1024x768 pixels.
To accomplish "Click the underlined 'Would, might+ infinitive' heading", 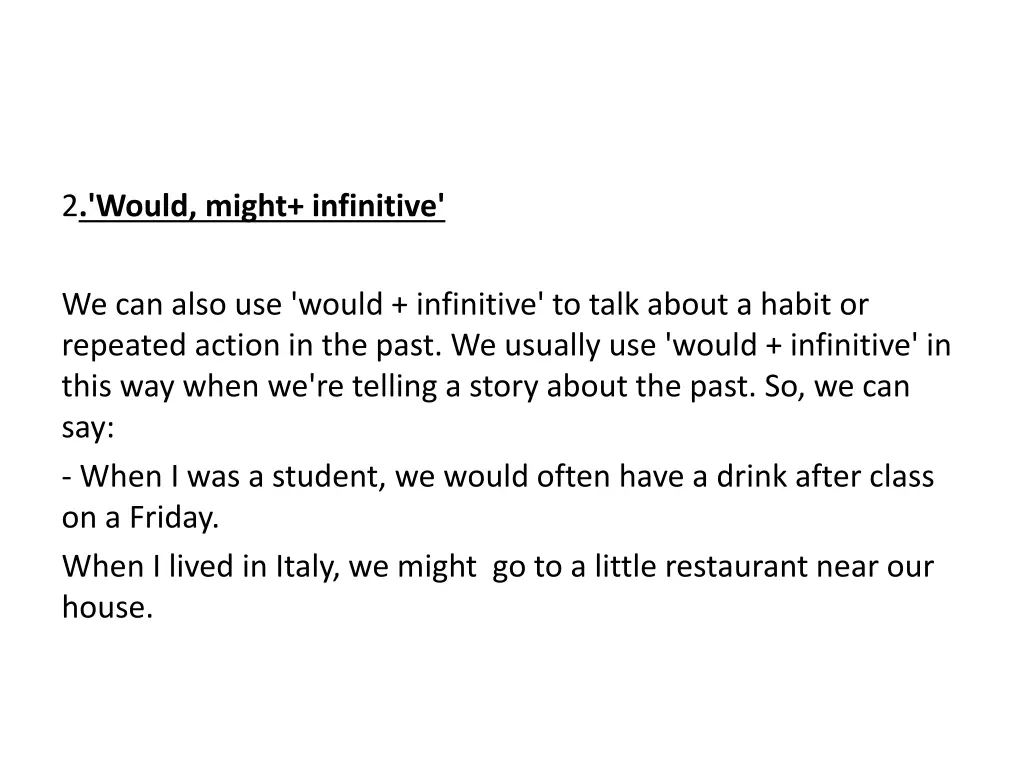I will [264, 207].
